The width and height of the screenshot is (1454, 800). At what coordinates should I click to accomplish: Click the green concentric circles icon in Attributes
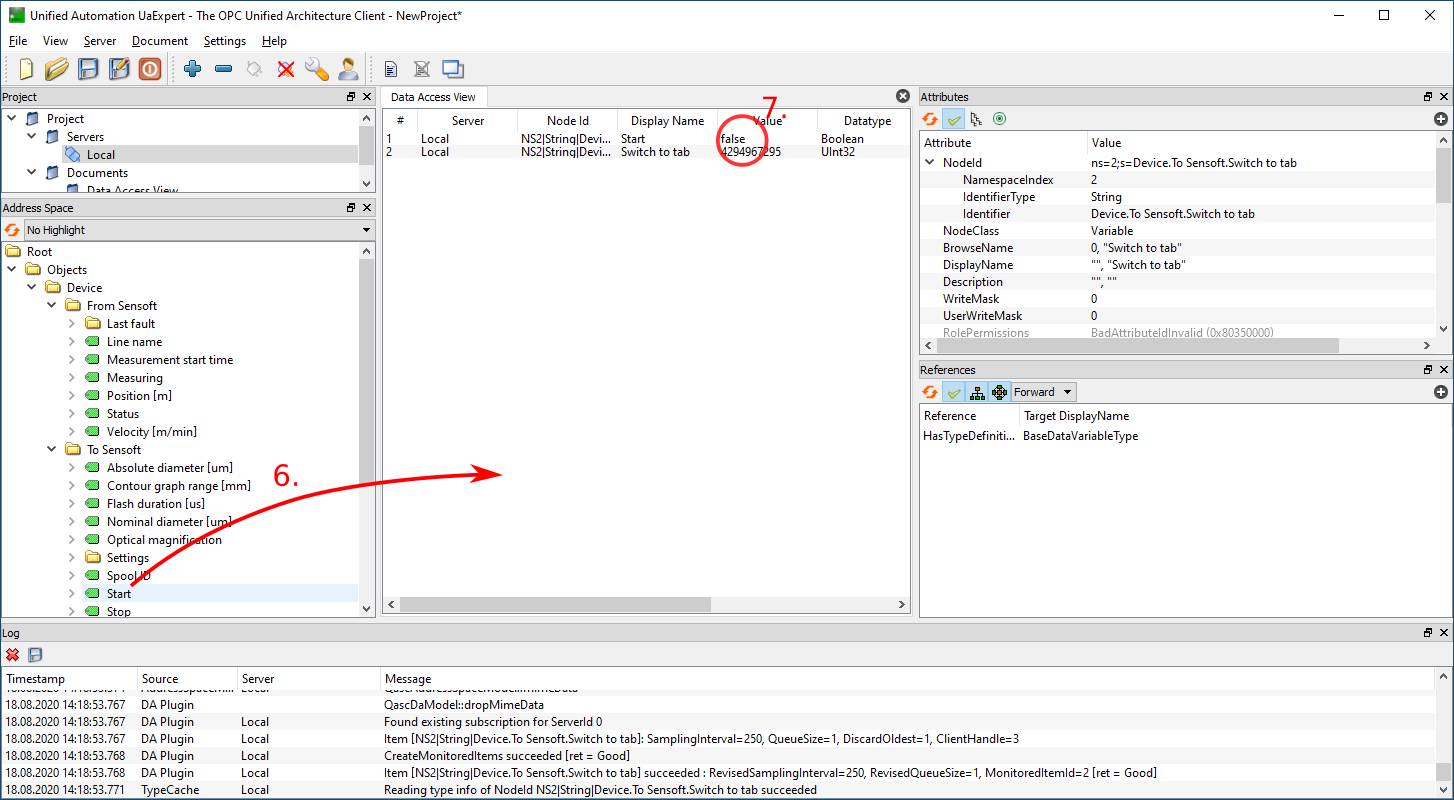tap(999, 119)
